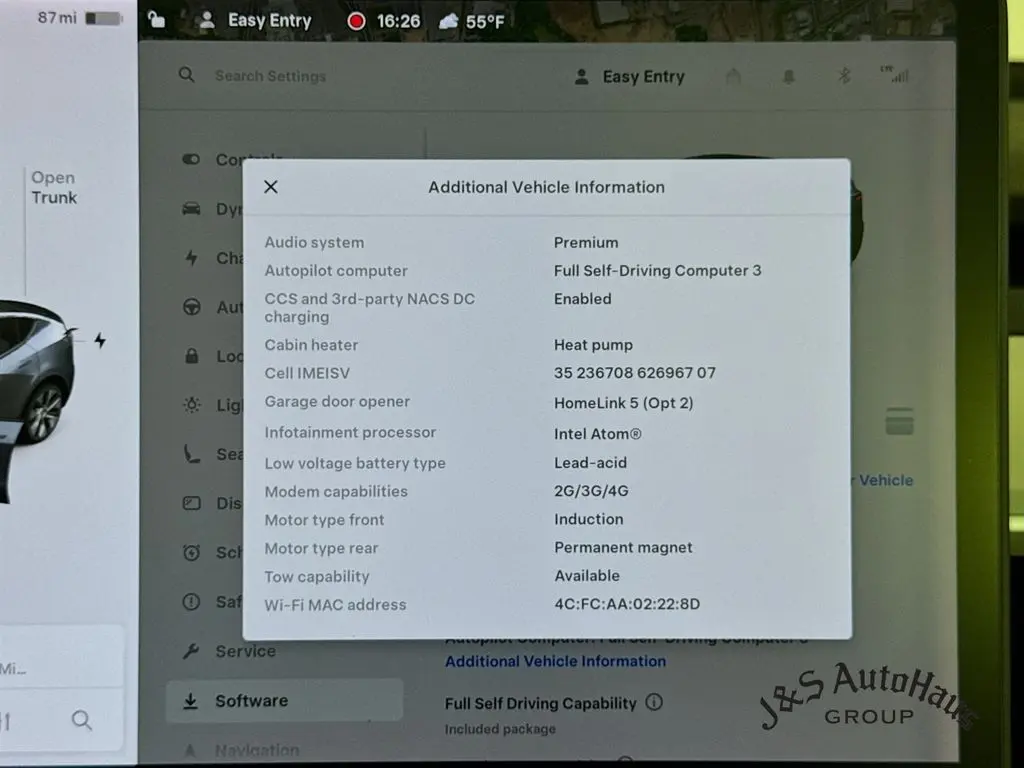
Task: Open the Navigation settings menu
Action: point(256,750)
